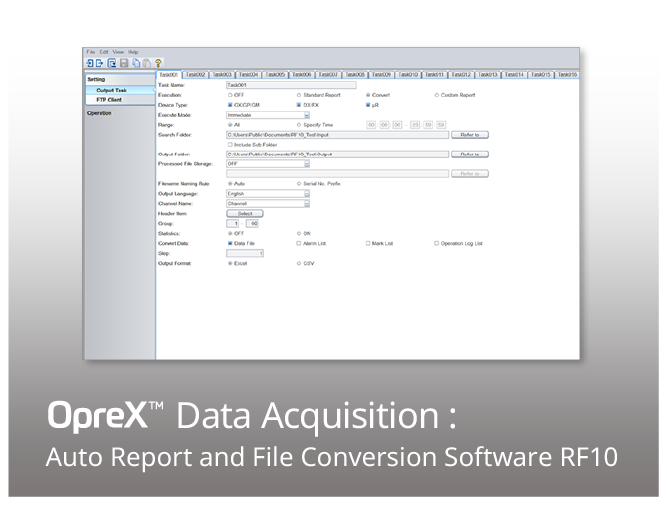Set Statistics to ON
The height and width of the screenshot is (505, 667).
point(299,234)
